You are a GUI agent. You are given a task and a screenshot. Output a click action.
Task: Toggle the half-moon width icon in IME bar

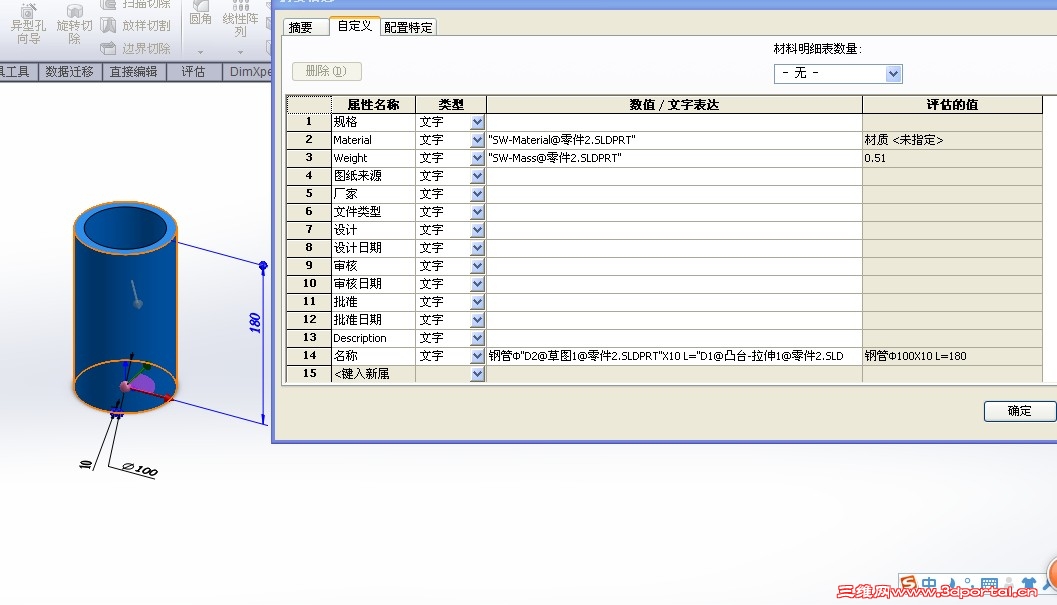pos(951,584)
